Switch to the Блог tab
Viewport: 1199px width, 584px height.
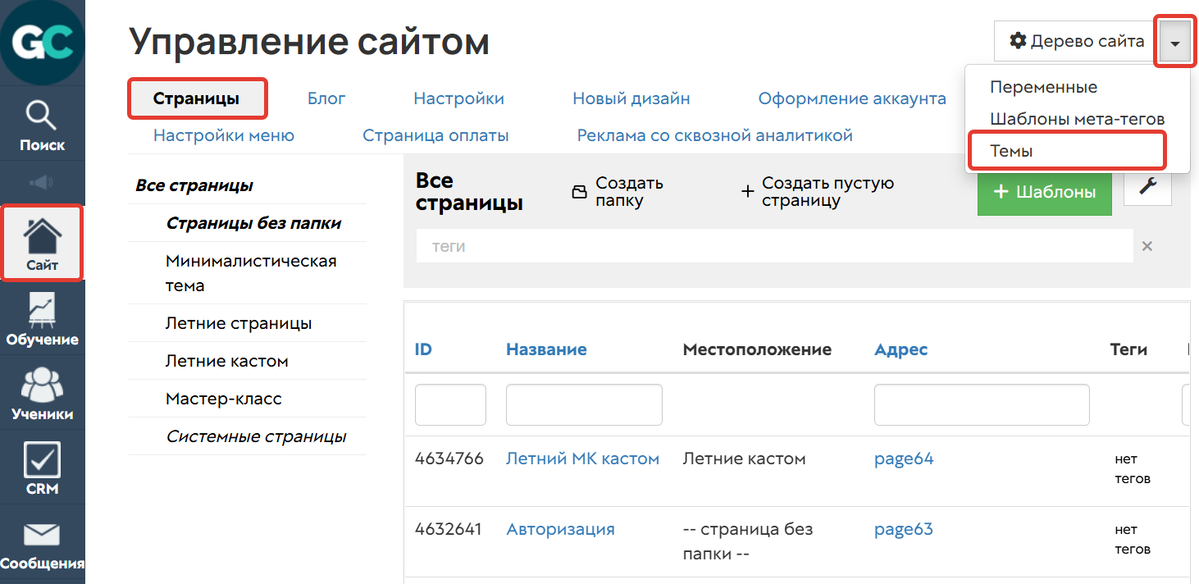[x=327, y=99]
